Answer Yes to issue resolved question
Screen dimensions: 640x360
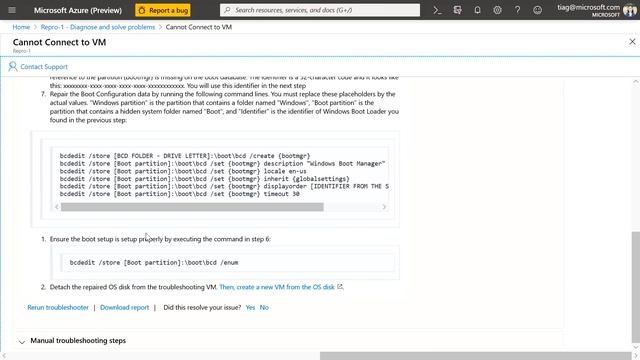point(250,307)
